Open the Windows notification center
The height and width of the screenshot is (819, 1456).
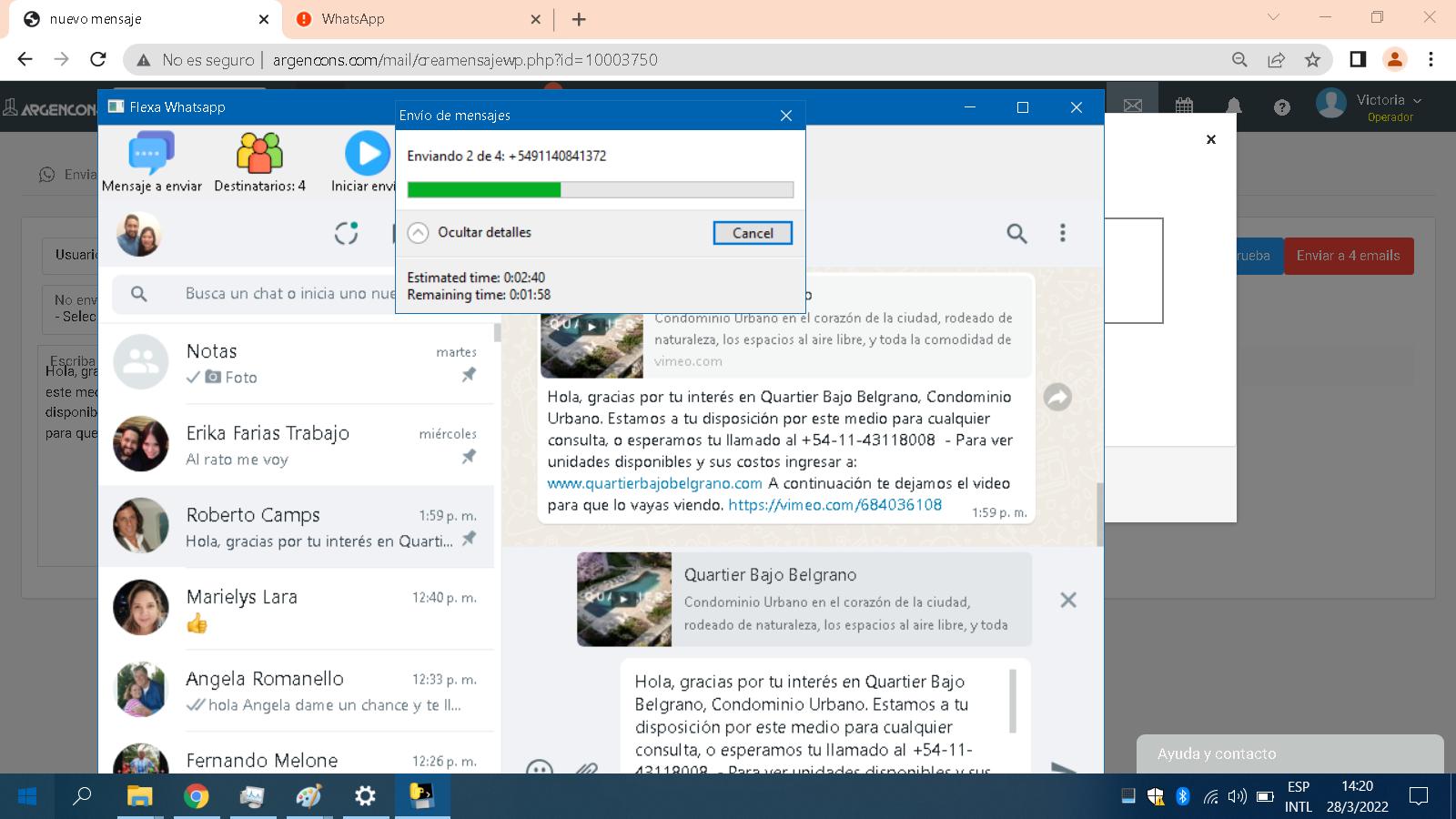point(1418,796)
